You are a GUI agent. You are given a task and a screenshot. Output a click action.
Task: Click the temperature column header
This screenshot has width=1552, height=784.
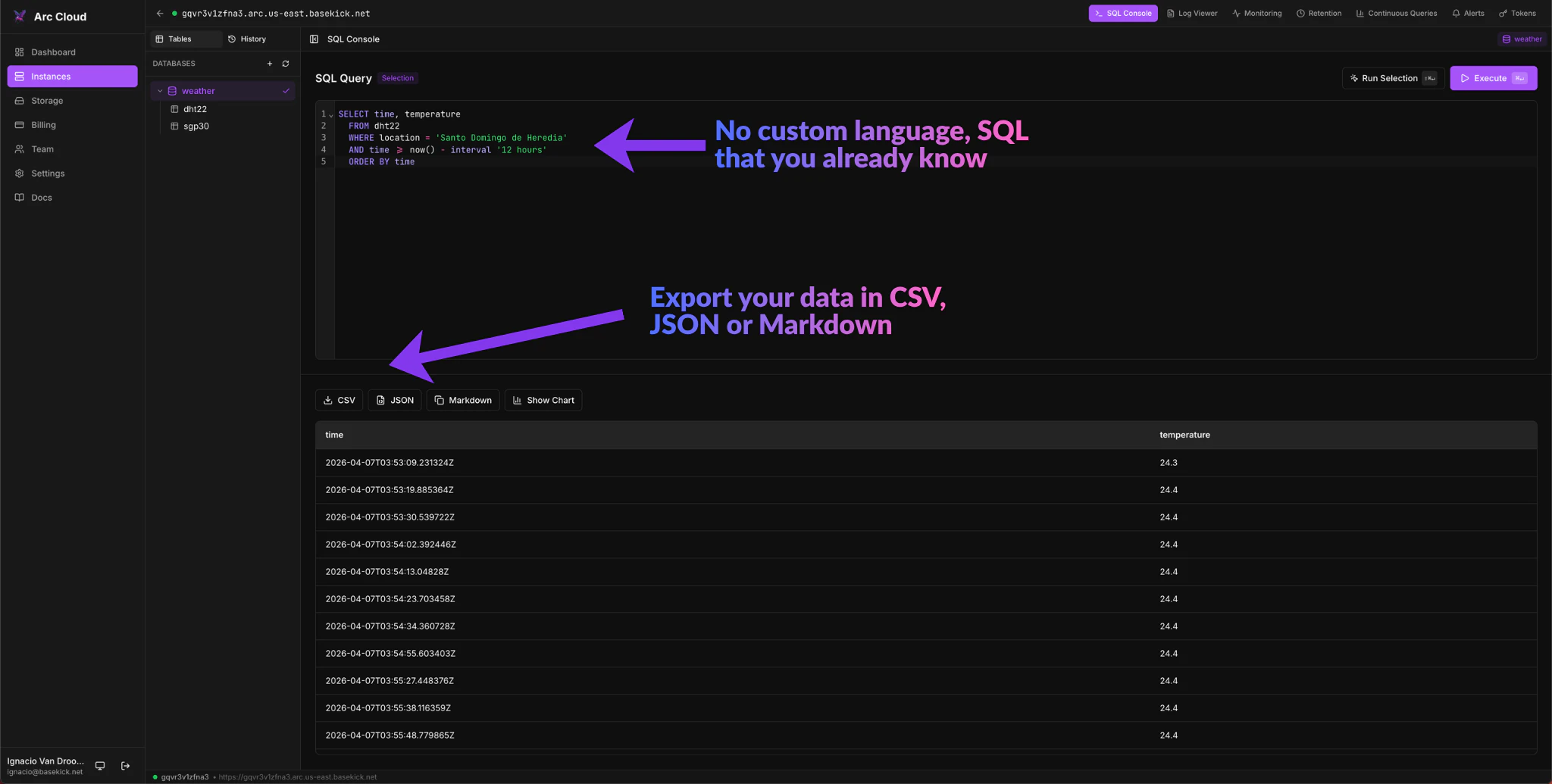pyautogui.click(x=1184, y=435)
